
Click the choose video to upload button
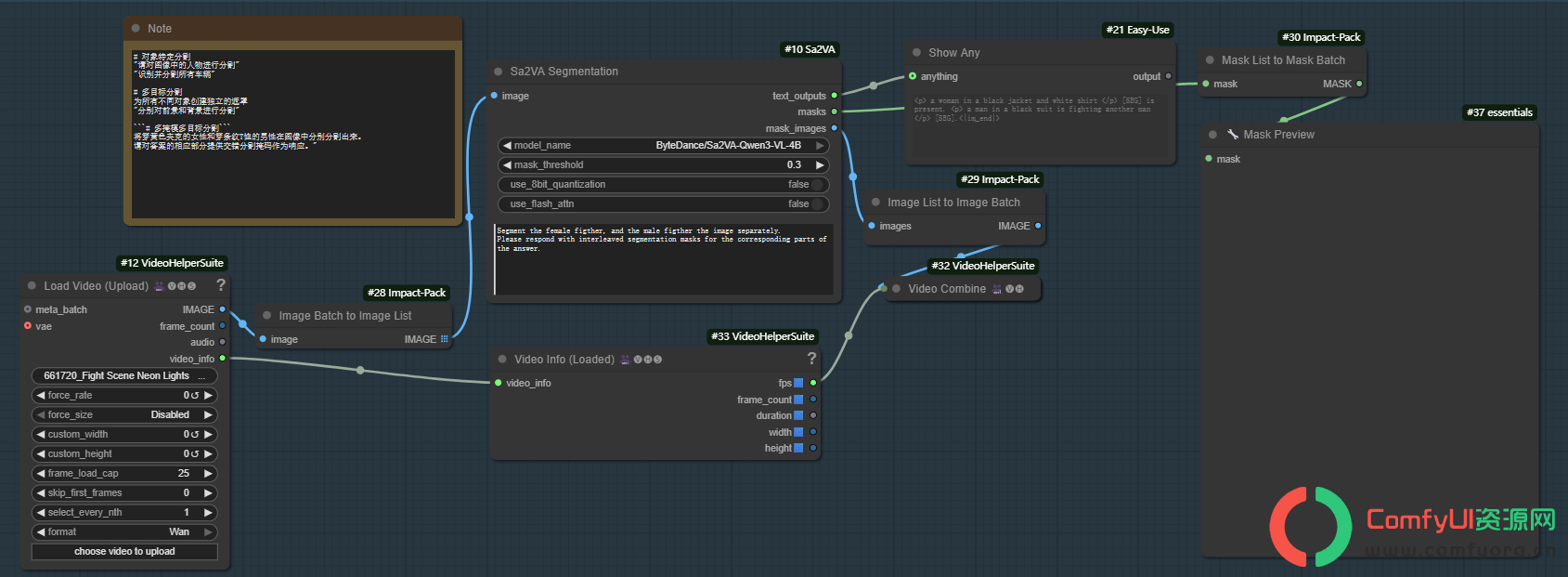pos(124,552)
